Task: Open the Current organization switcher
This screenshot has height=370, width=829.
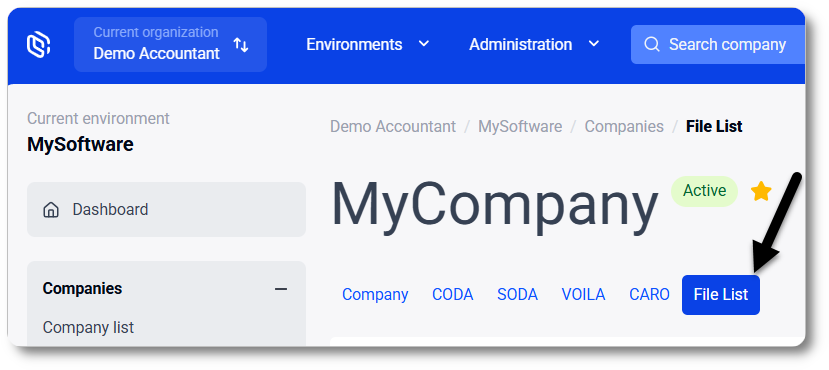Action: 170,44
